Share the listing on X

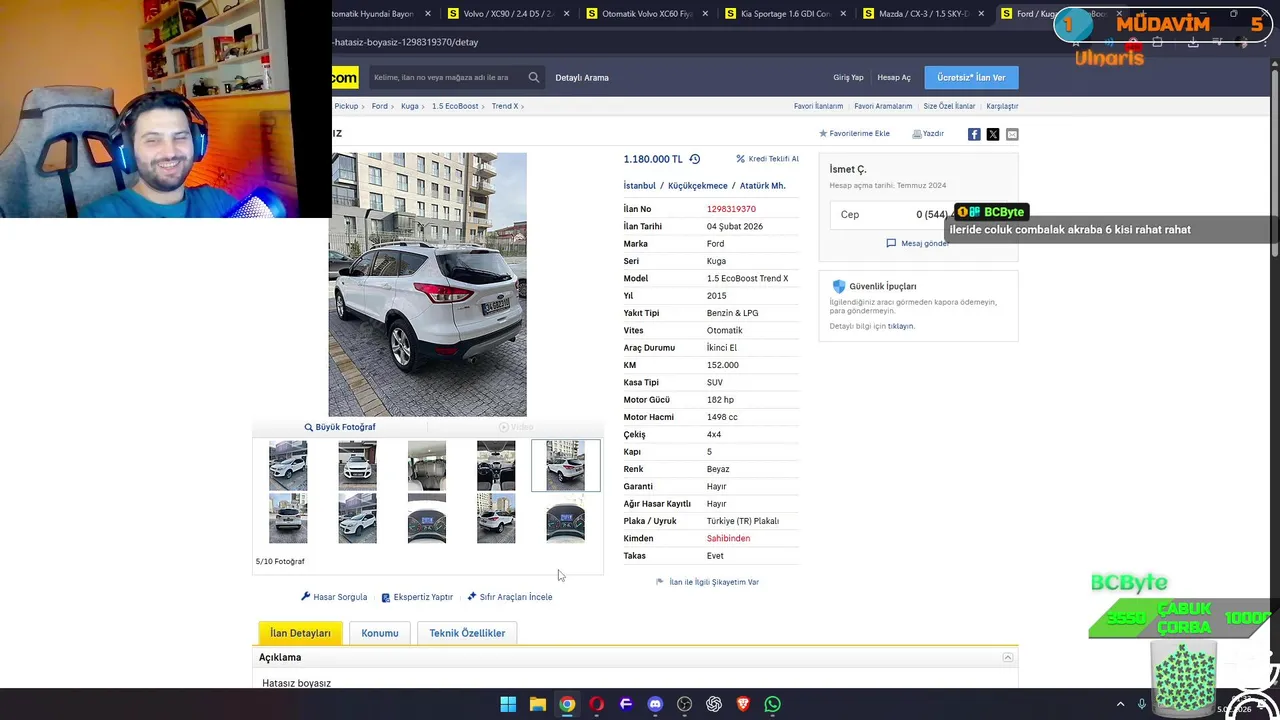pyautogui.click(x=993, y=134)
